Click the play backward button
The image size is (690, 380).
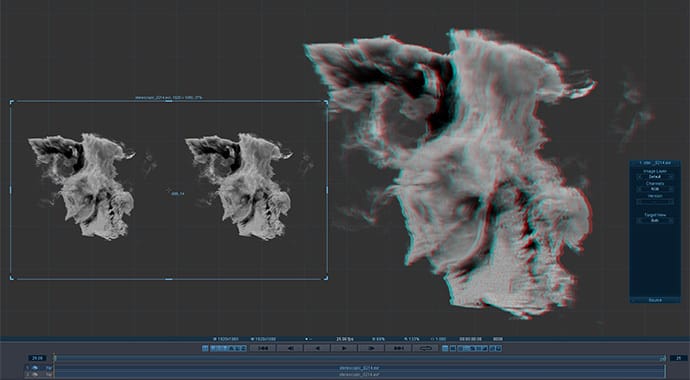pos(317,348)
